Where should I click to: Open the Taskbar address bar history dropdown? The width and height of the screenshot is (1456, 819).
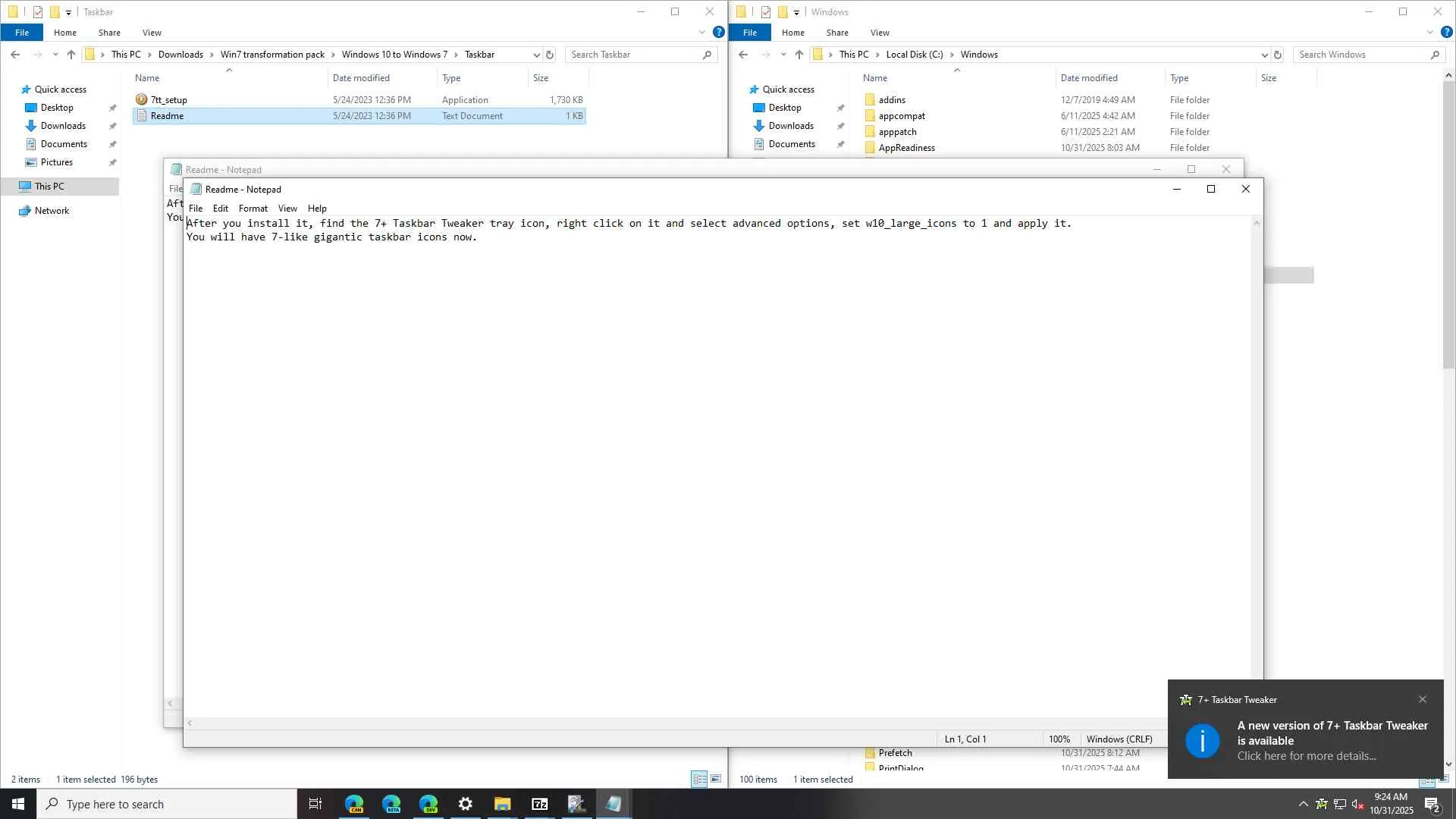click(x=536, y=55)
